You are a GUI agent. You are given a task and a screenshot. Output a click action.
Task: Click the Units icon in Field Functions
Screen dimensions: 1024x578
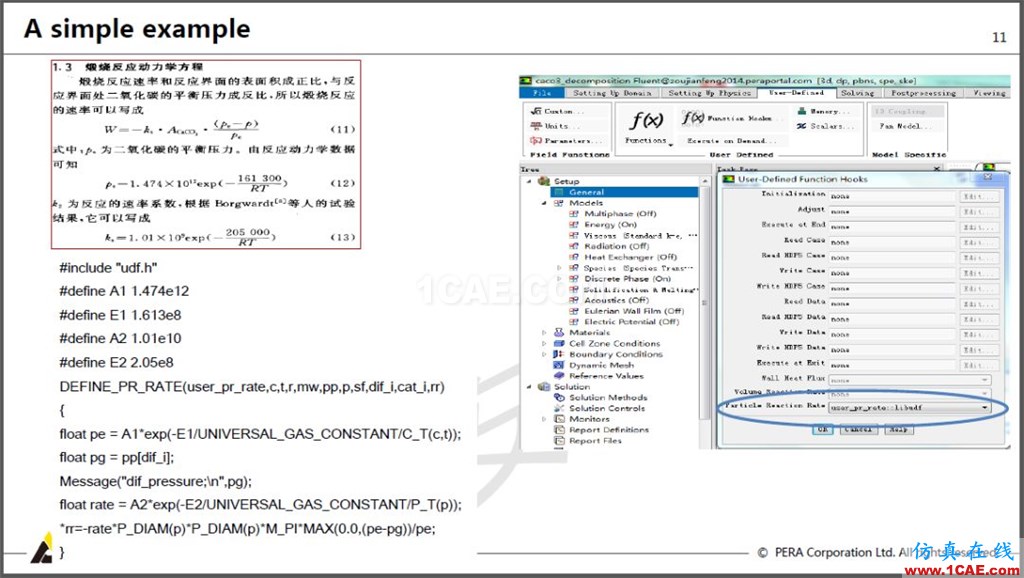(x=536, y=125)
